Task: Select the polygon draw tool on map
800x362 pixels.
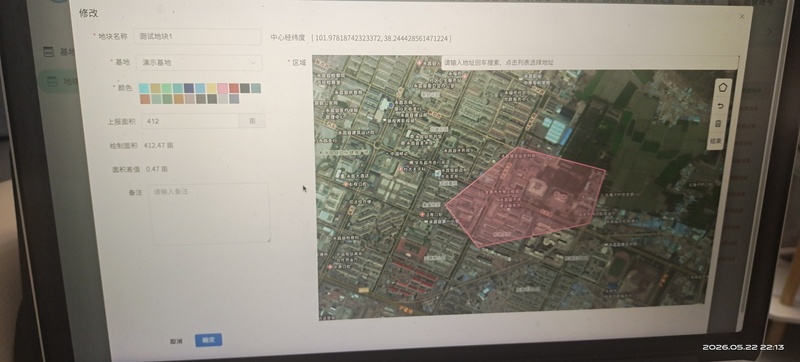Action: coord(722,87)
